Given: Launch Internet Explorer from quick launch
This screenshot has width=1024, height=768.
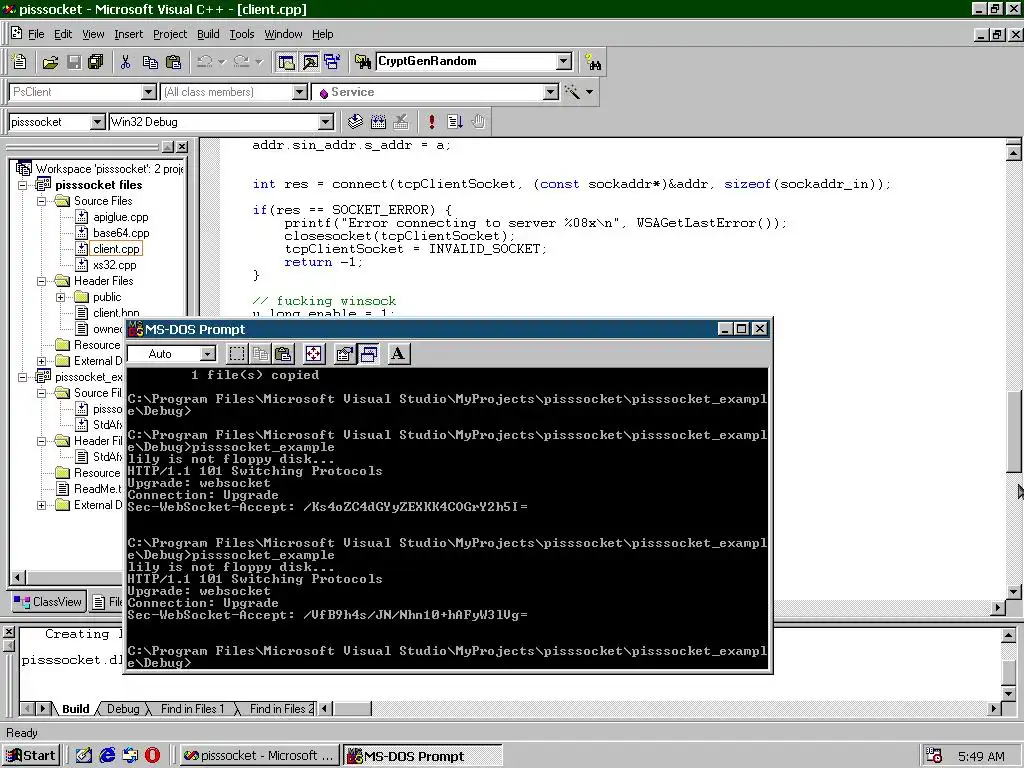Looking at the screenshot, I should [106, 756].
